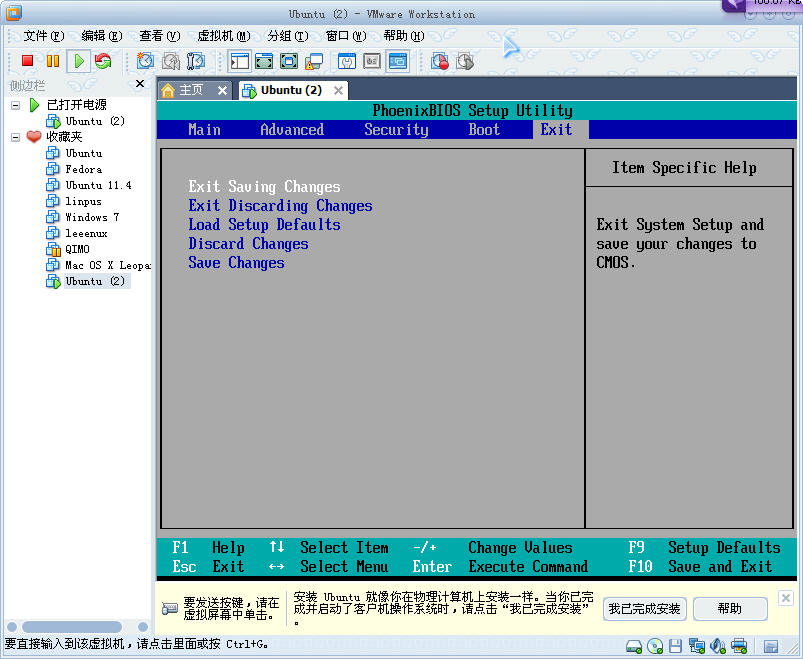Viewport: 803px width, 659px height.
Task: Click the hard disk status bar icon
Action: (633, 646)
